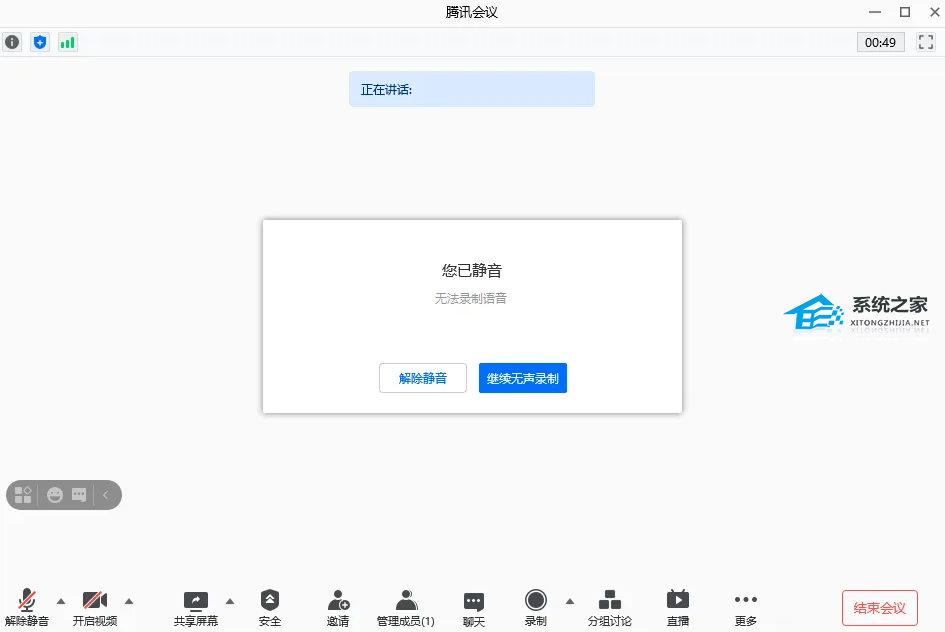
Task: Expand share screen options arrow
Action: pyautogui.click(x=230, y=601)
